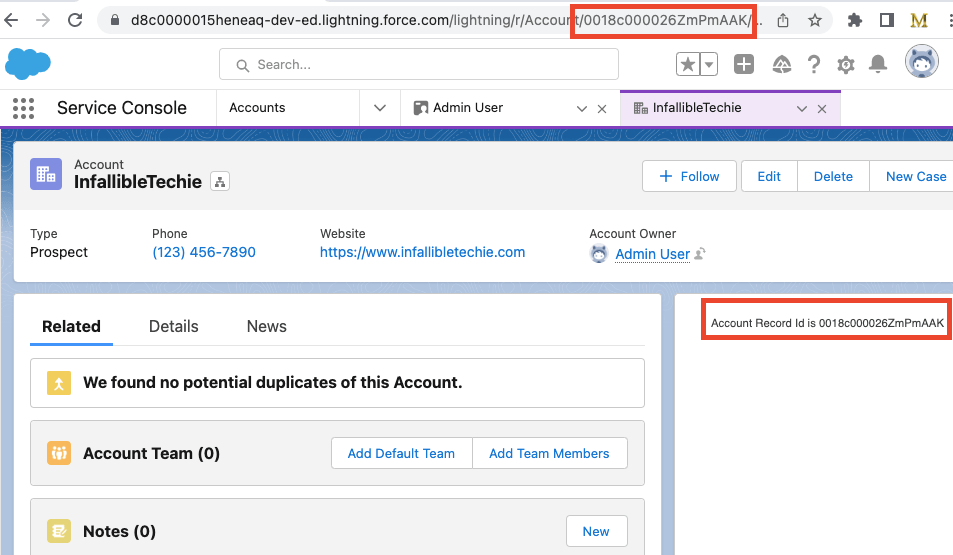Screen dimensions: 953x555
Task: Click the Edit button
Action: pyautogui.click(x=769, y=176)
